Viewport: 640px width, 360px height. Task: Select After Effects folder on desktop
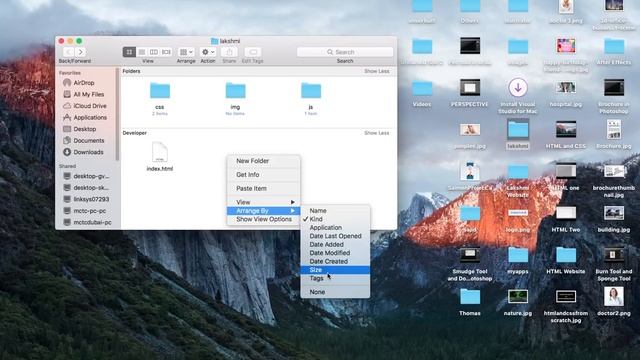614,46
